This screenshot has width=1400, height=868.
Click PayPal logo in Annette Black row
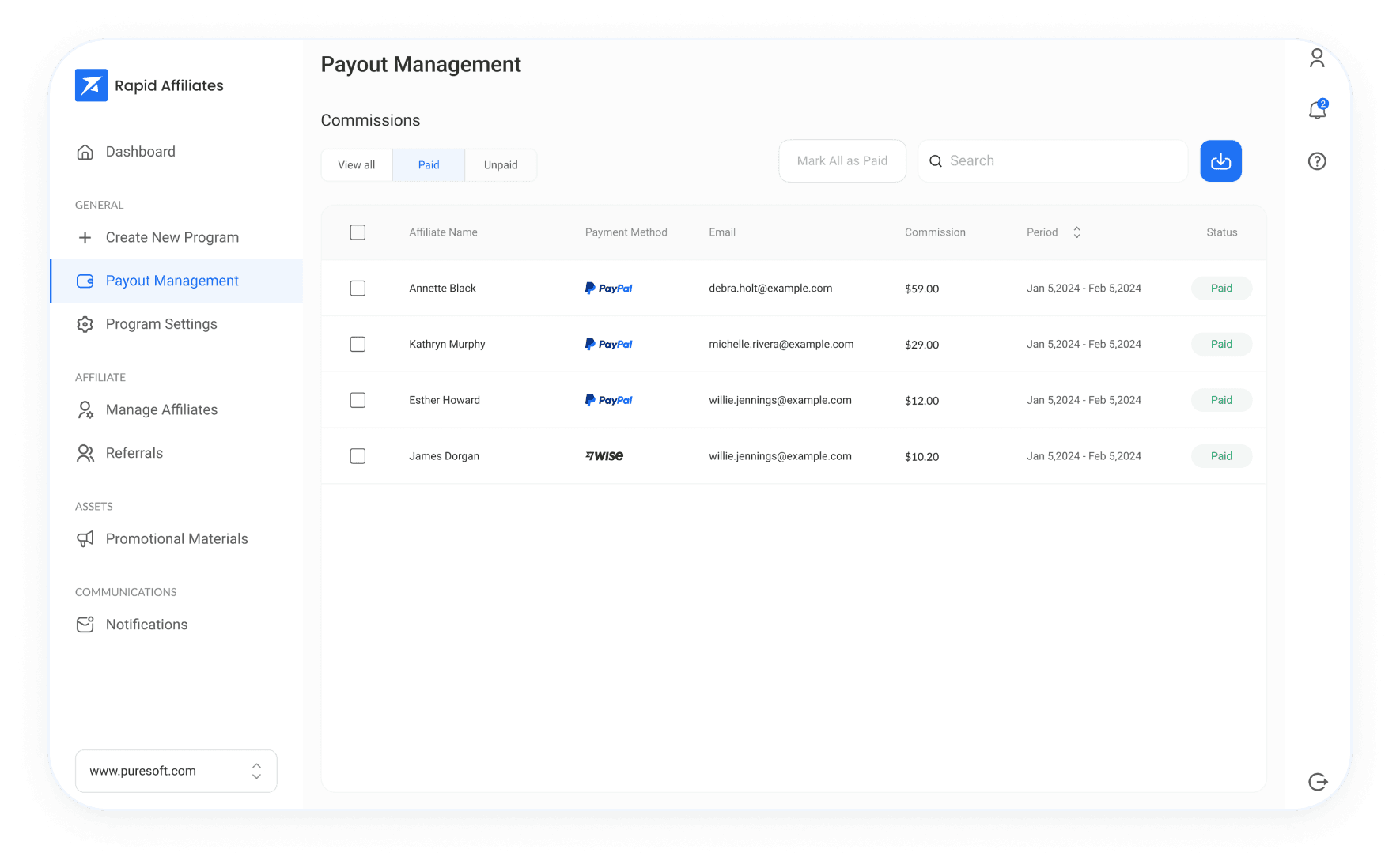(608, 289)
